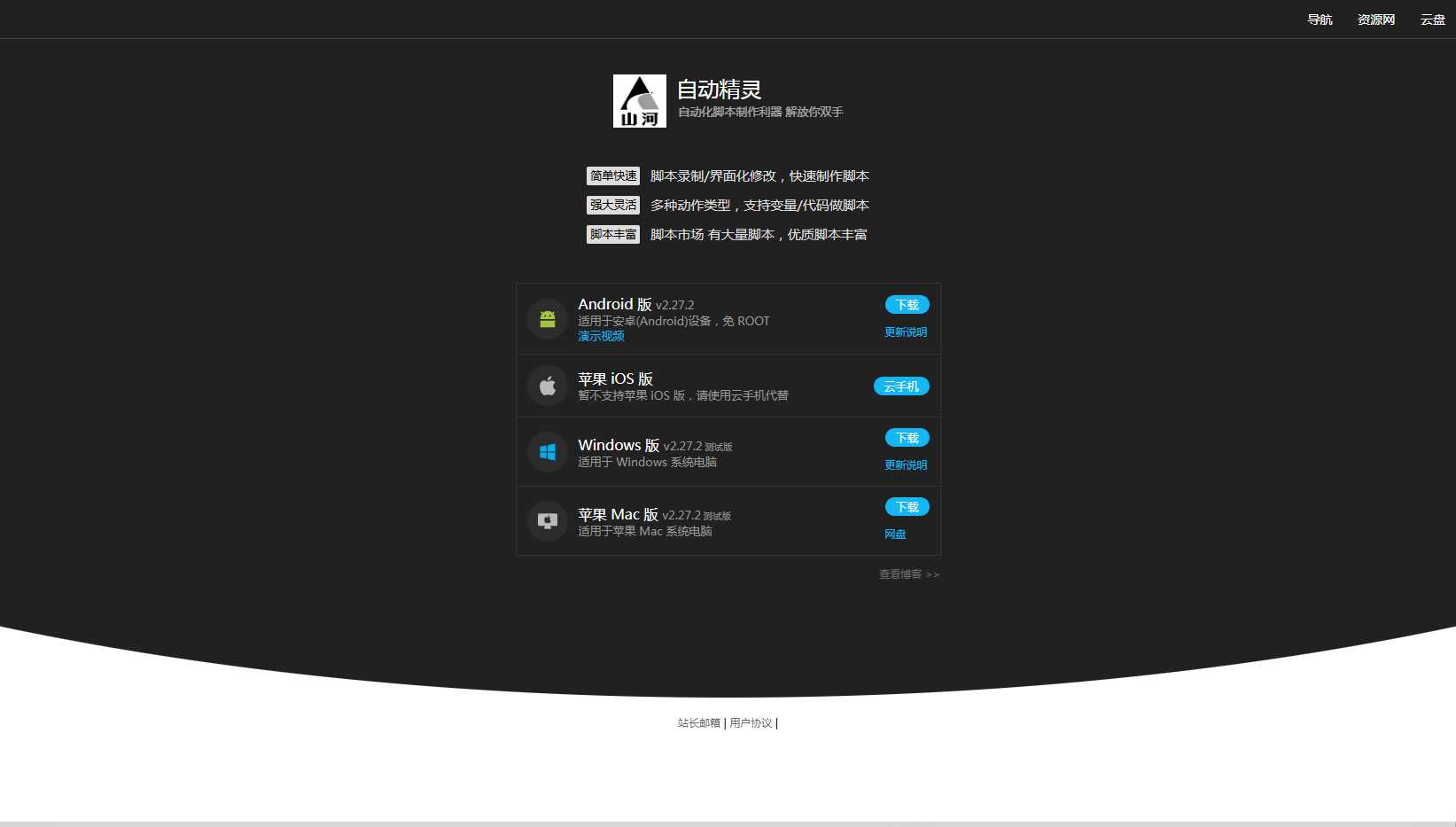The height and width of the screenshot is (827, 1456).
Task: Open 用户协议 footer link
Action: pos(751,723)
